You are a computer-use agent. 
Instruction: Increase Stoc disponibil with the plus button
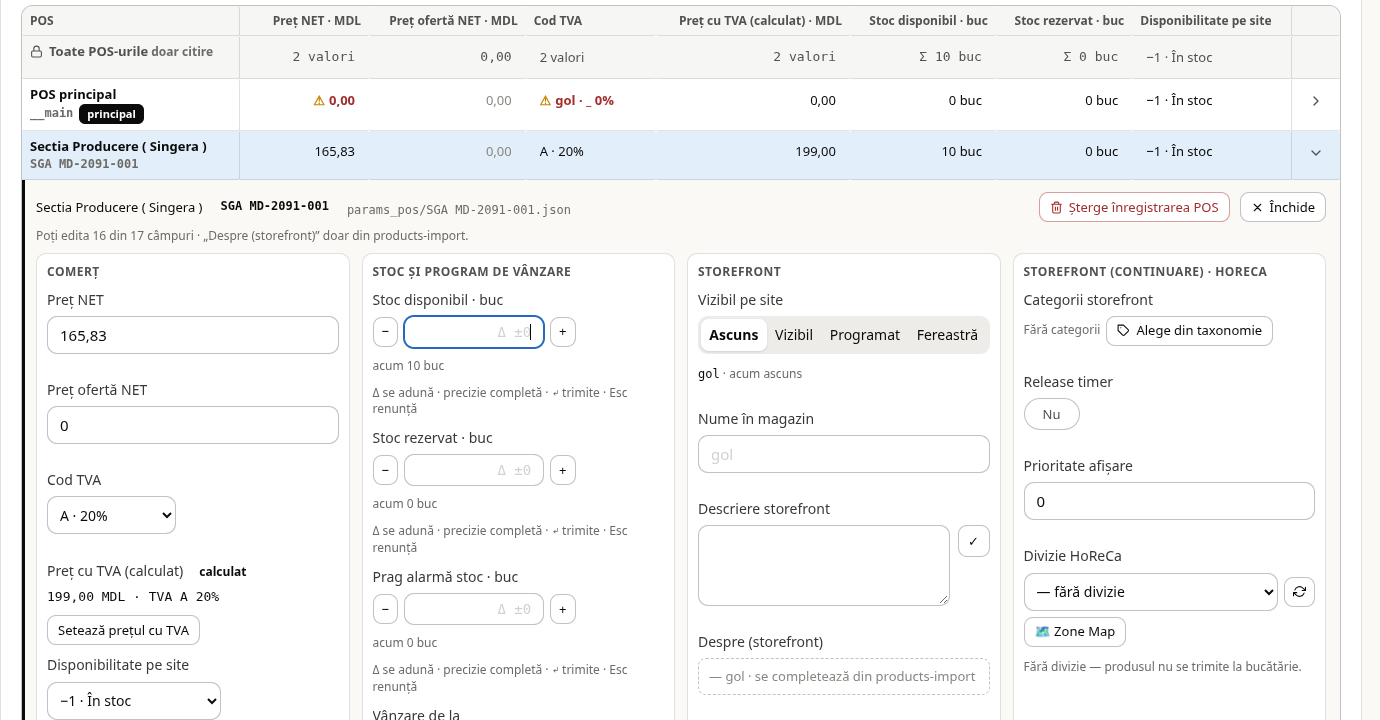563,332
